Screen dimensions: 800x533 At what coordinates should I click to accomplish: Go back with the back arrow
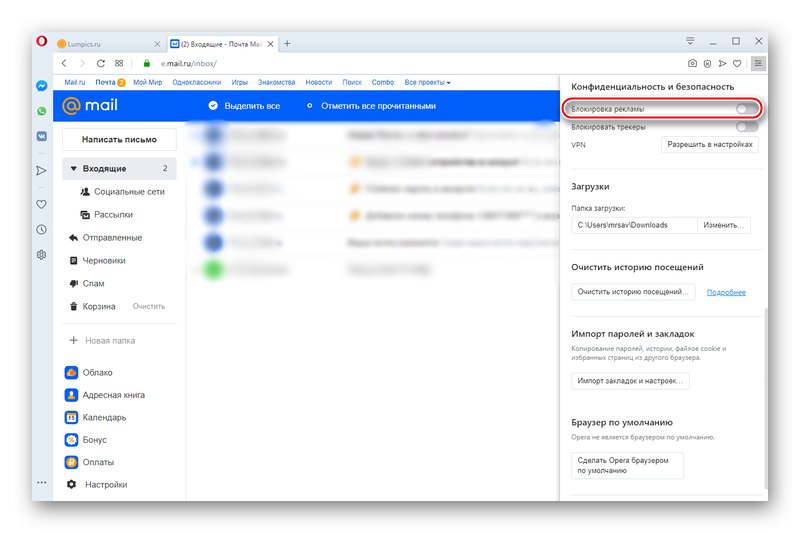click(64, 63)
